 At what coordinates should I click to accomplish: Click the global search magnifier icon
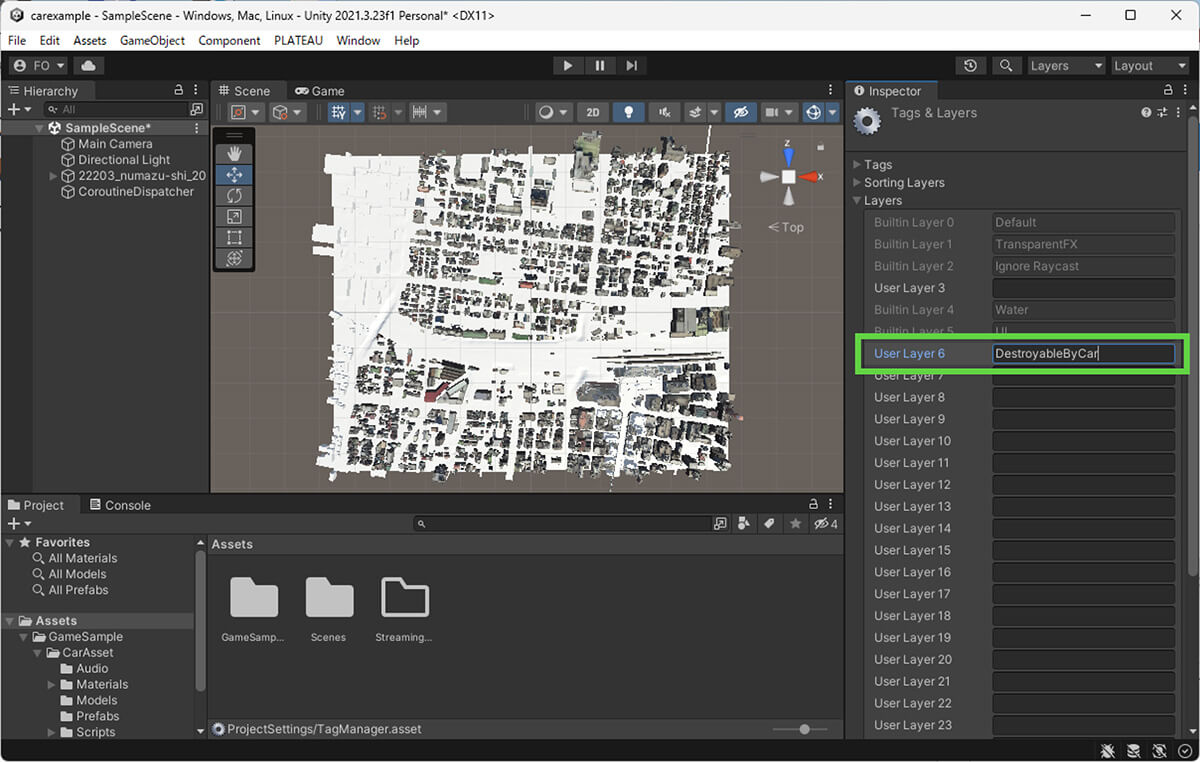1005,66
